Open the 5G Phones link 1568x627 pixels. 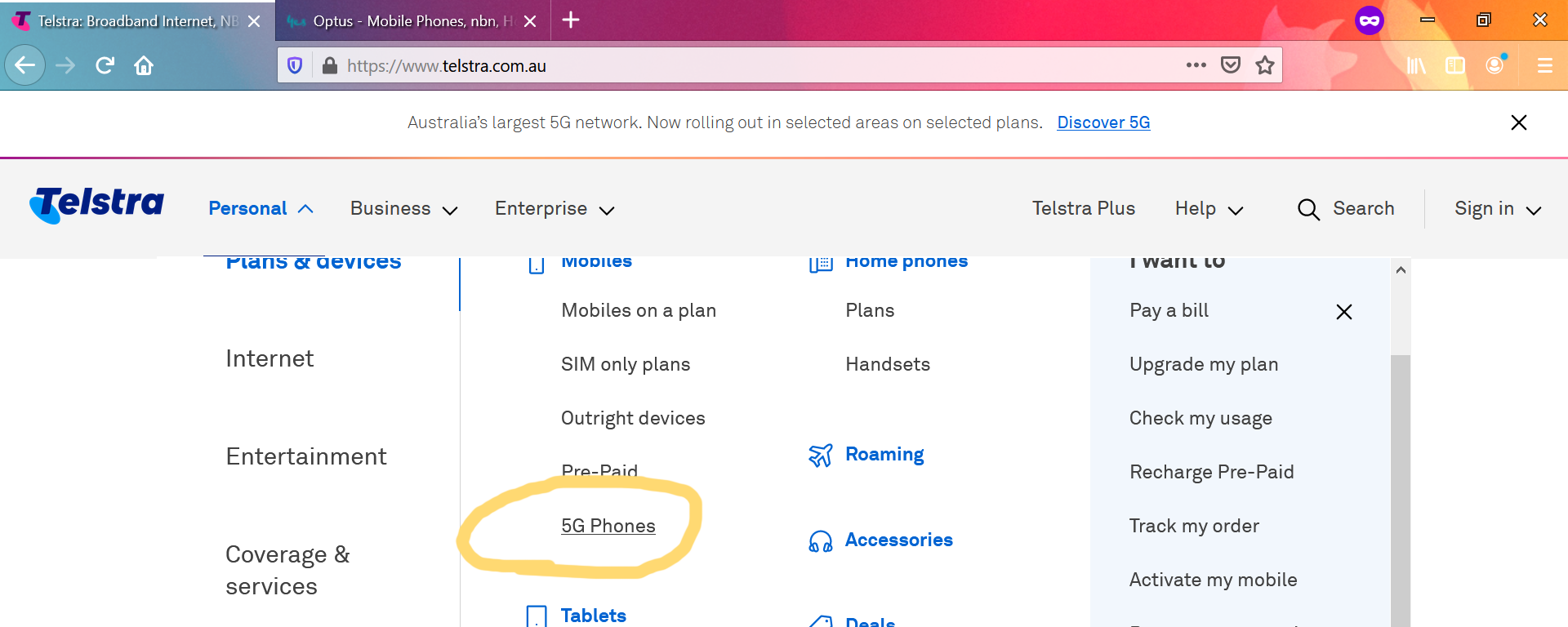pyautogui.click(x=608, y=526)
